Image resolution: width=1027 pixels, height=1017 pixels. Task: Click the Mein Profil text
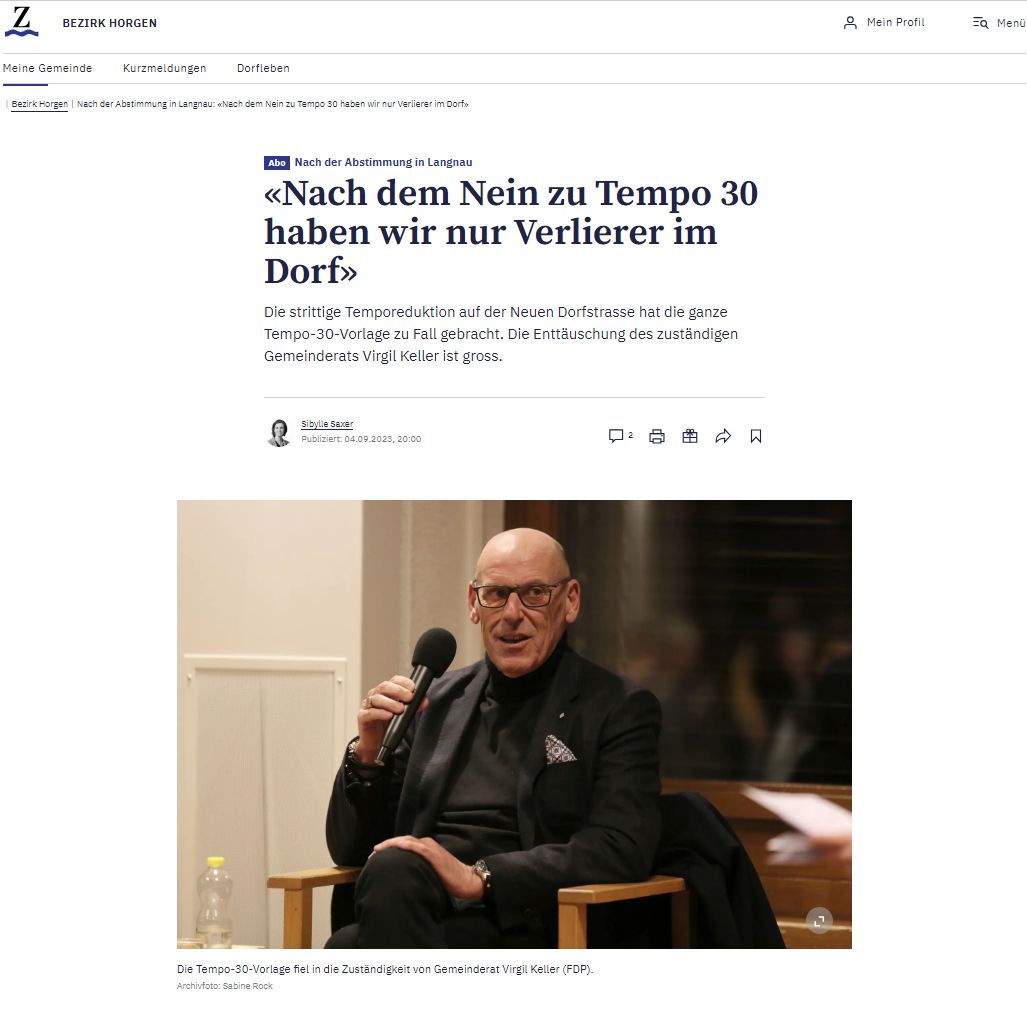895,22
